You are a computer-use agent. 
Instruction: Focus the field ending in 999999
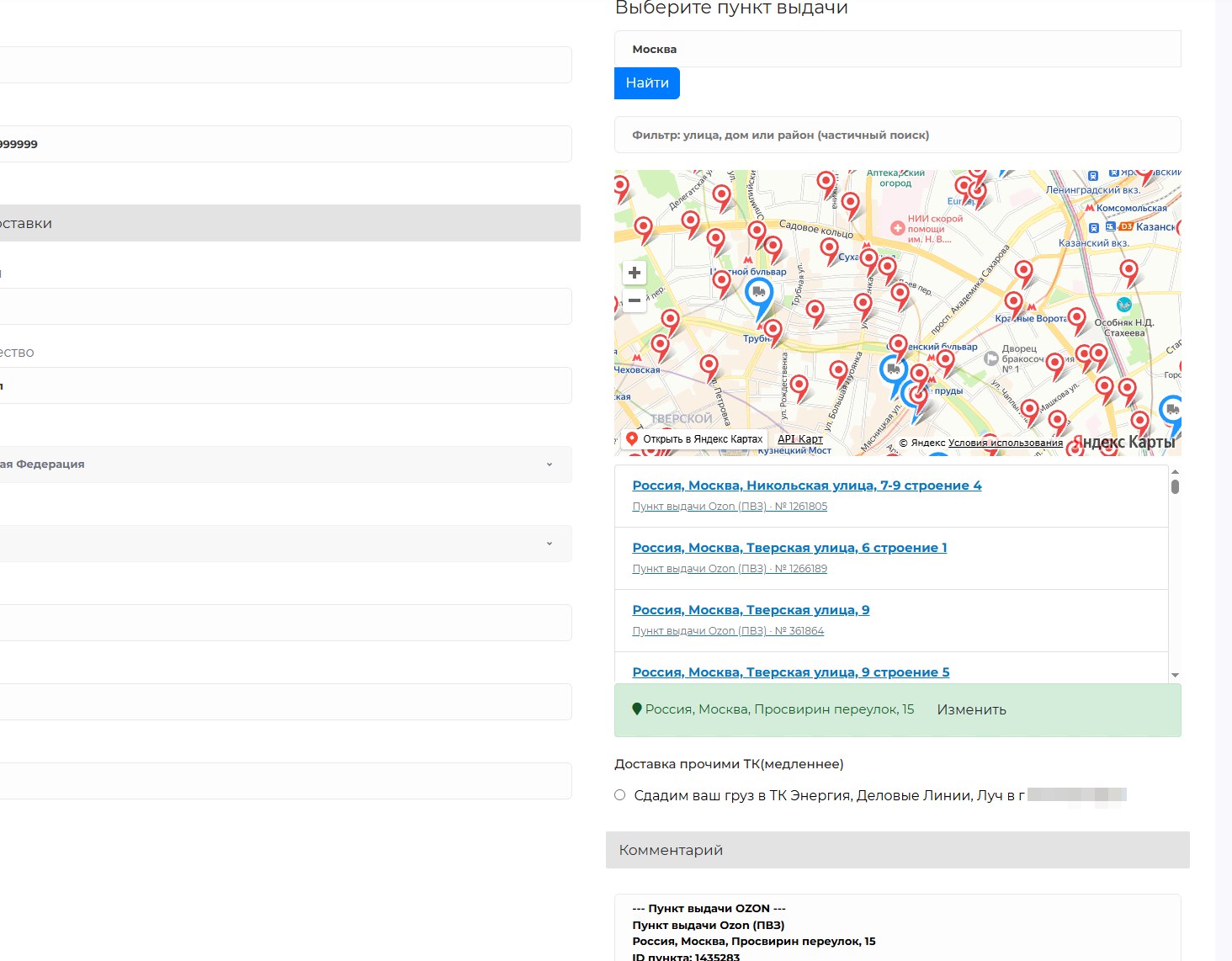285,144
